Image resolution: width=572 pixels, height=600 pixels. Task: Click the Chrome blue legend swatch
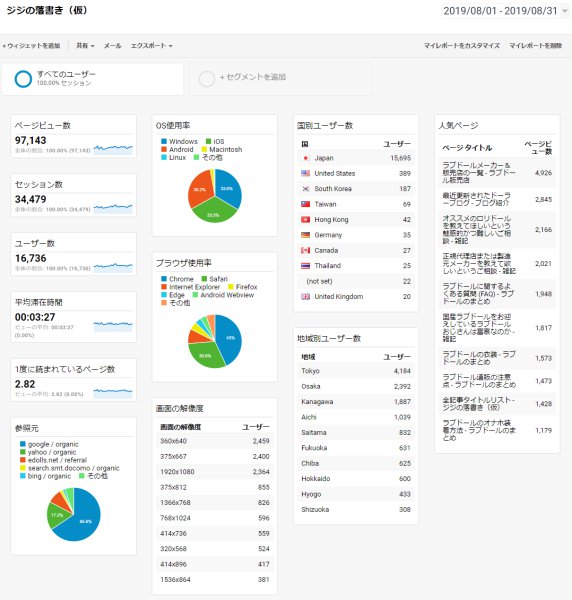click(164, 279)
